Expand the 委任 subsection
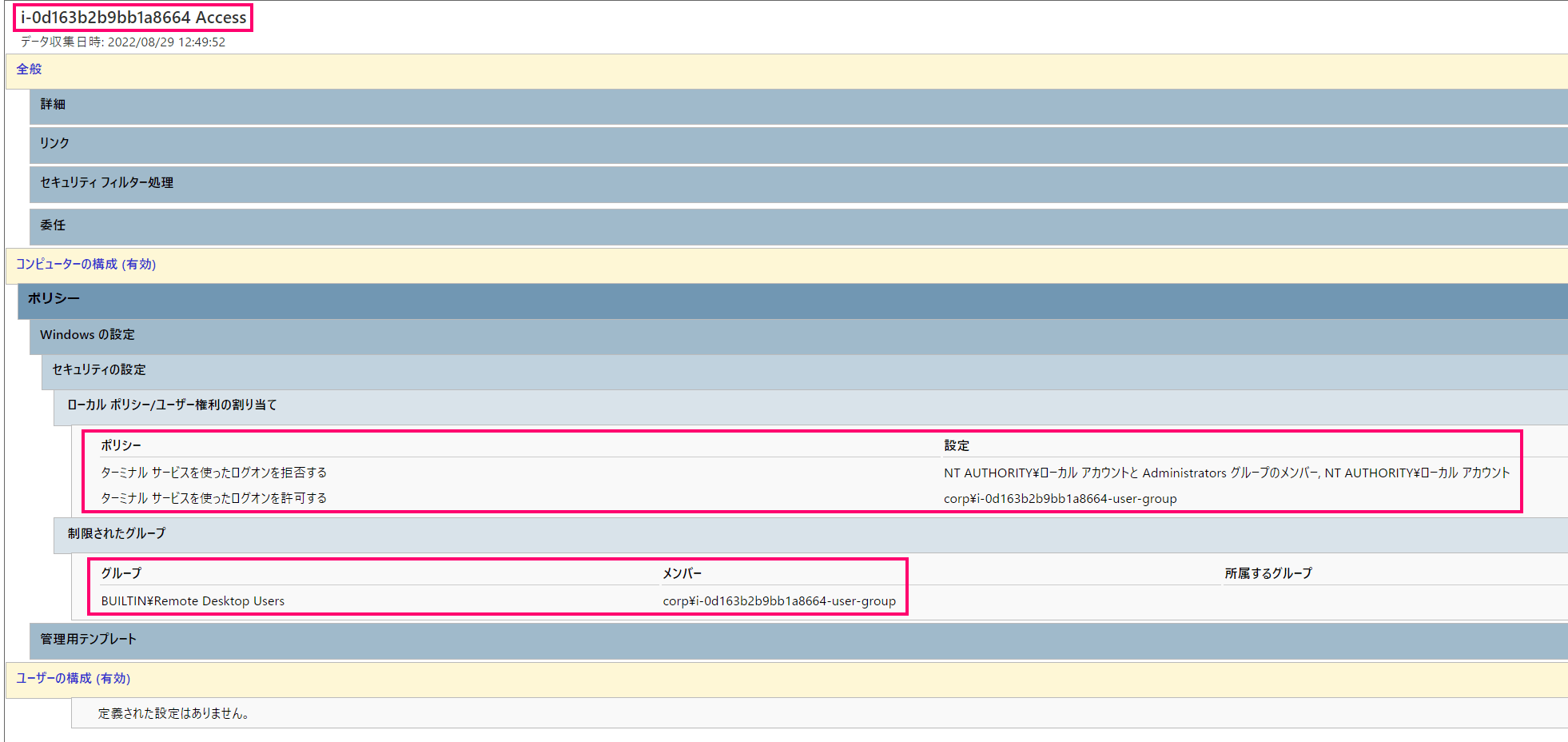This screenshot has height=742, width=1568. click(x=55, y=225)
